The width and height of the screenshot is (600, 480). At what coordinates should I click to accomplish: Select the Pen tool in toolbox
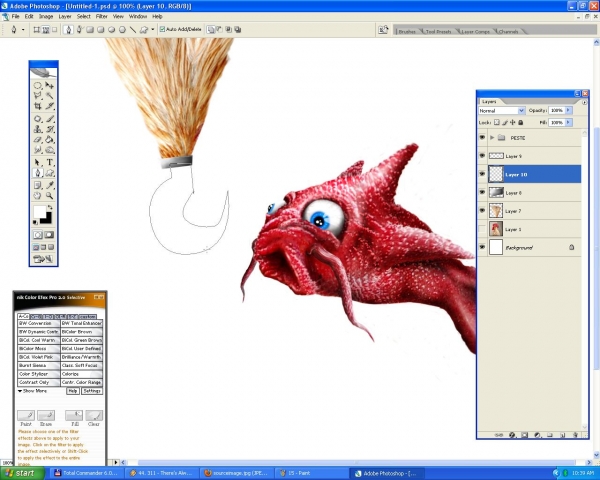[38, 173]
